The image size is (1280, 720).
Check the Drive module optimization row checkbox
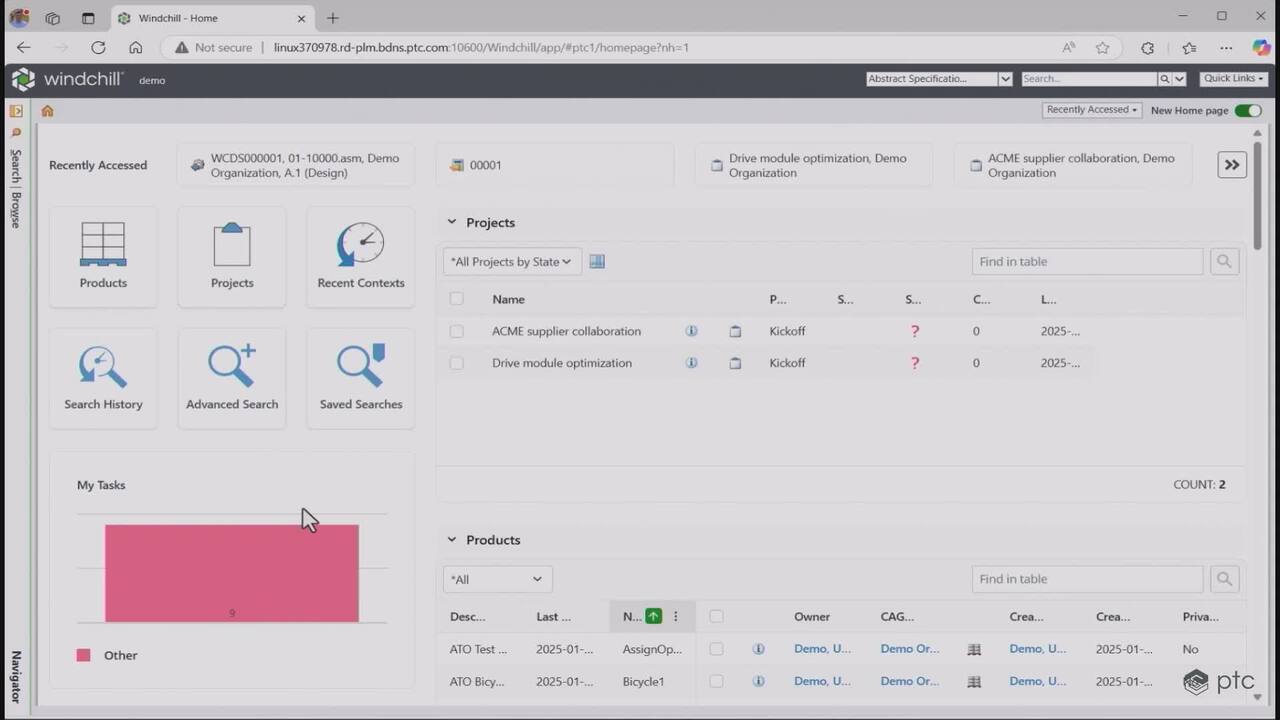(457, 363)
